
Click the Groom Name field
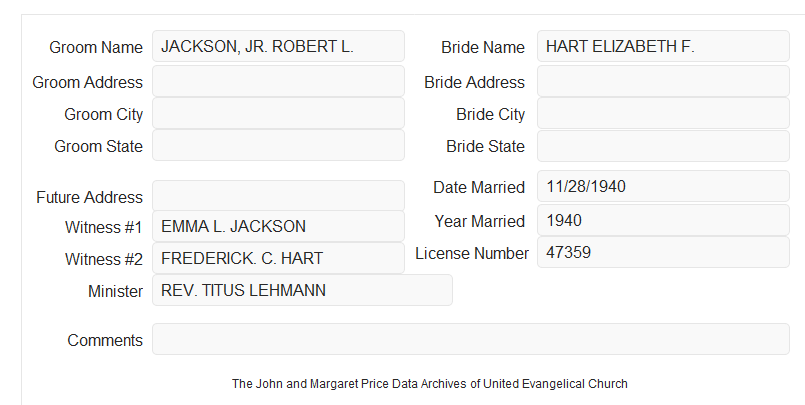point(278,46)
